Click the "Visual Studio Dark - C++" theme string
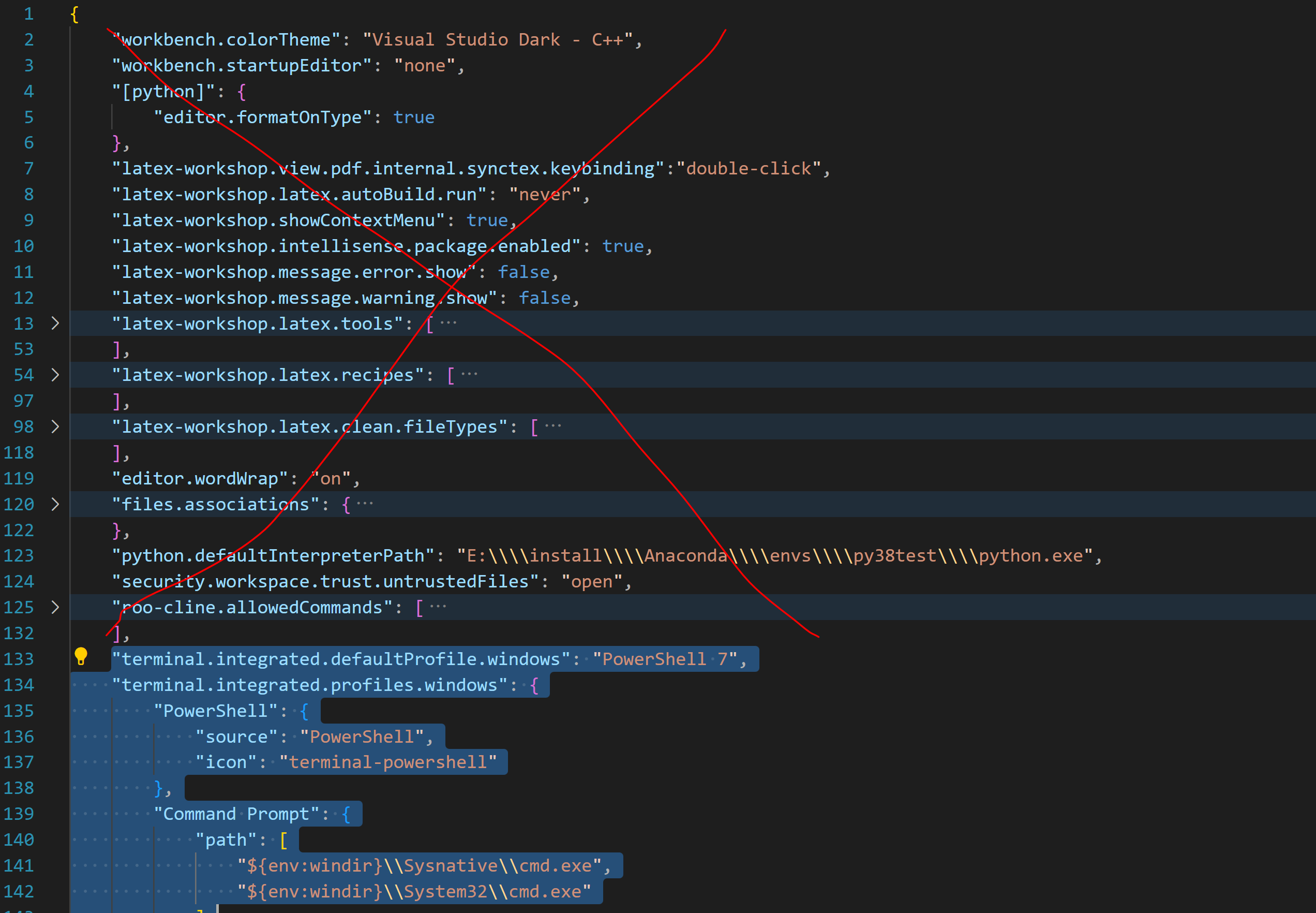1316x913 pixels. 497,40
